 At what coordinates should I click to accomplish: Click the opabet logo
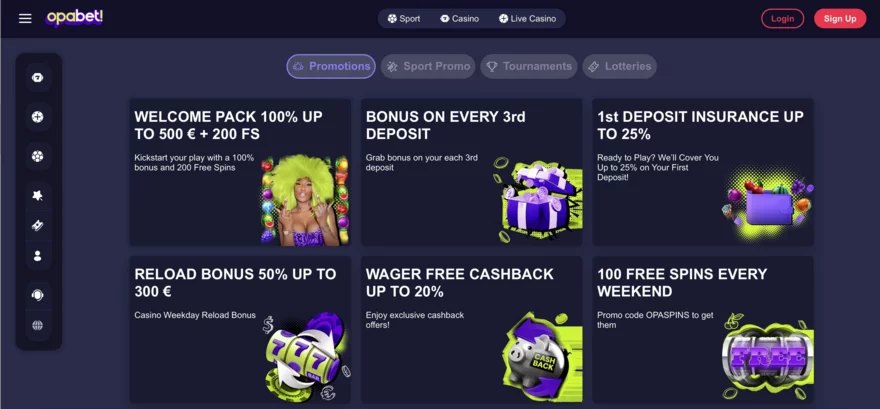tap(74, 18)
